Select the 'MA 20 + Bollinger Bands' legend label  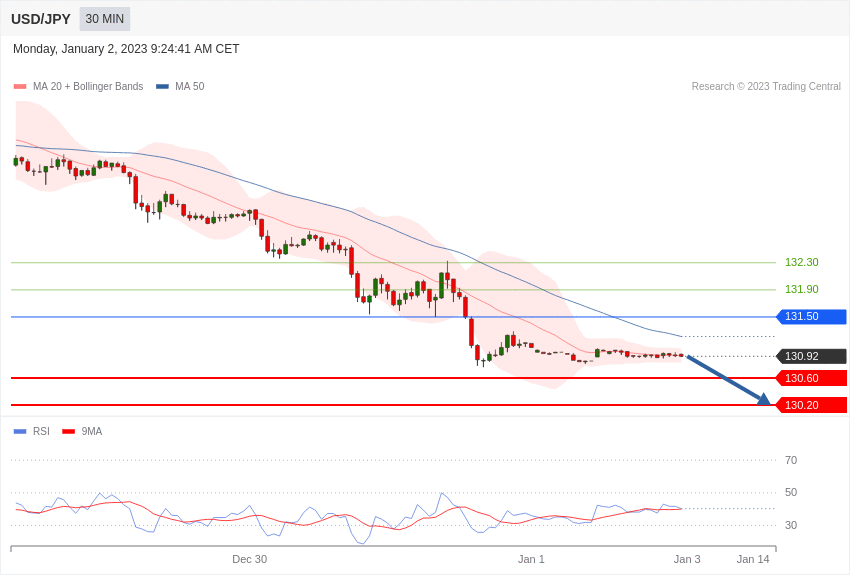88,87
